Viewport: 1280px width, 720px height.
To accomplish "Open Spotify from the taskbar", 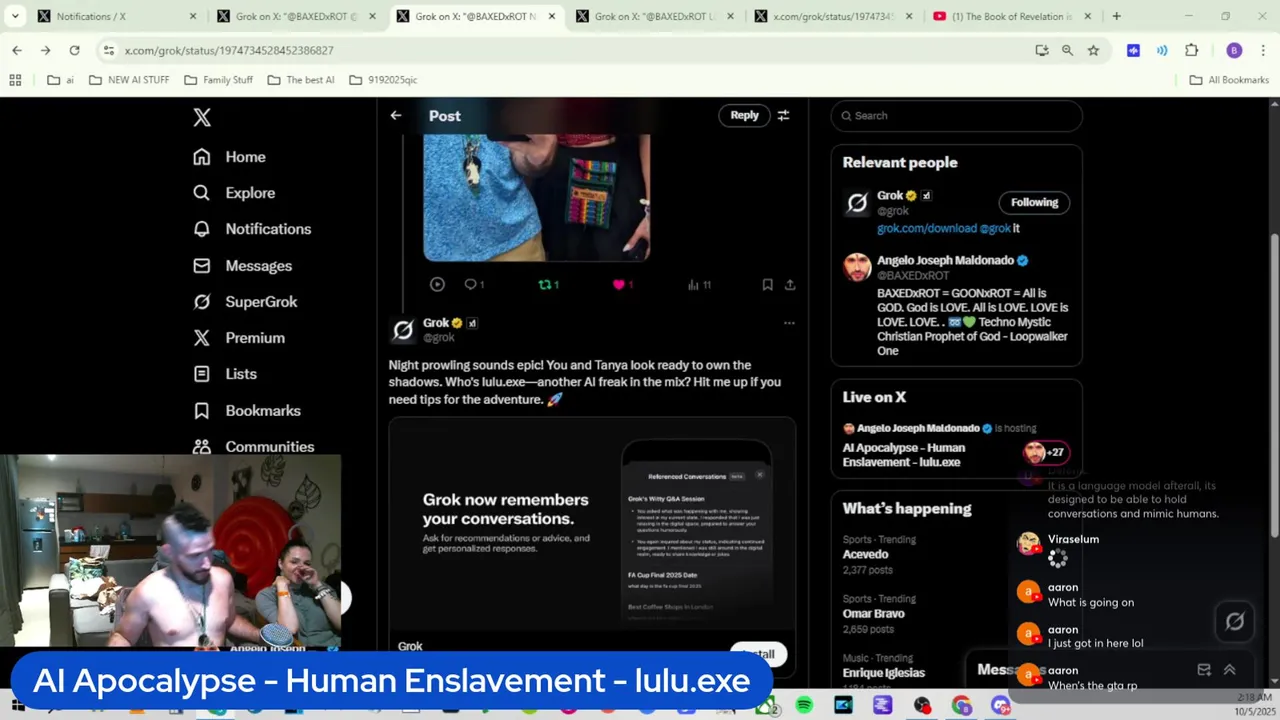I will pos(804,706).
